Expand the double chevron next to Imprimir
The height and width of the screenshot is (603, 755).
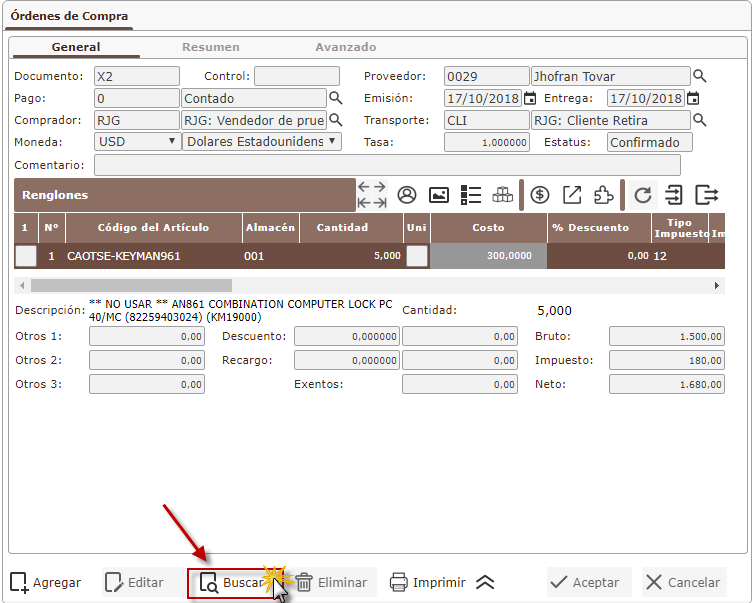(485, 582)
